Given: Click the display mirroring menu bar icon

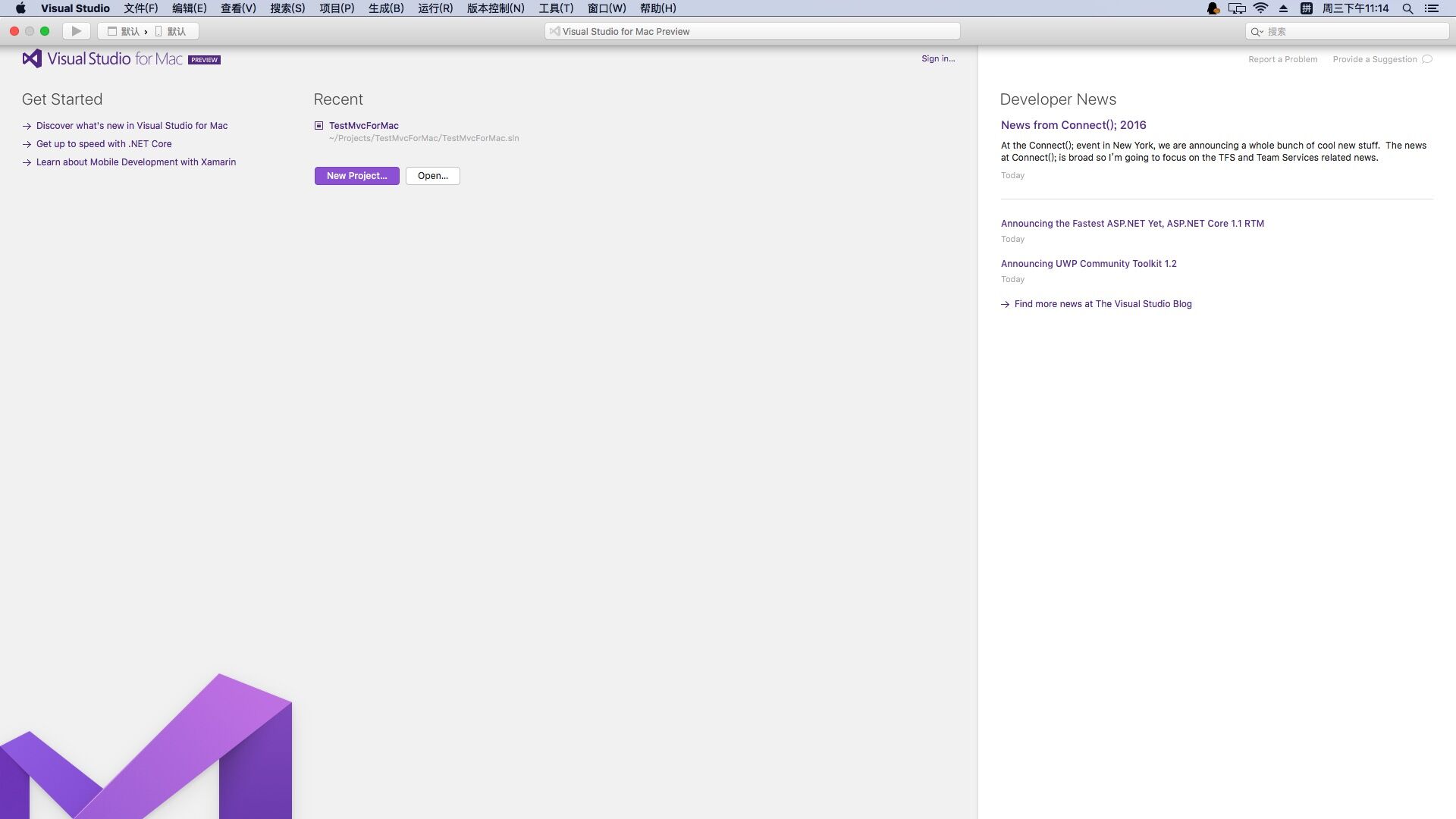Looking at the screenshot, I should pyautogui.click(x=1237, y=8).
